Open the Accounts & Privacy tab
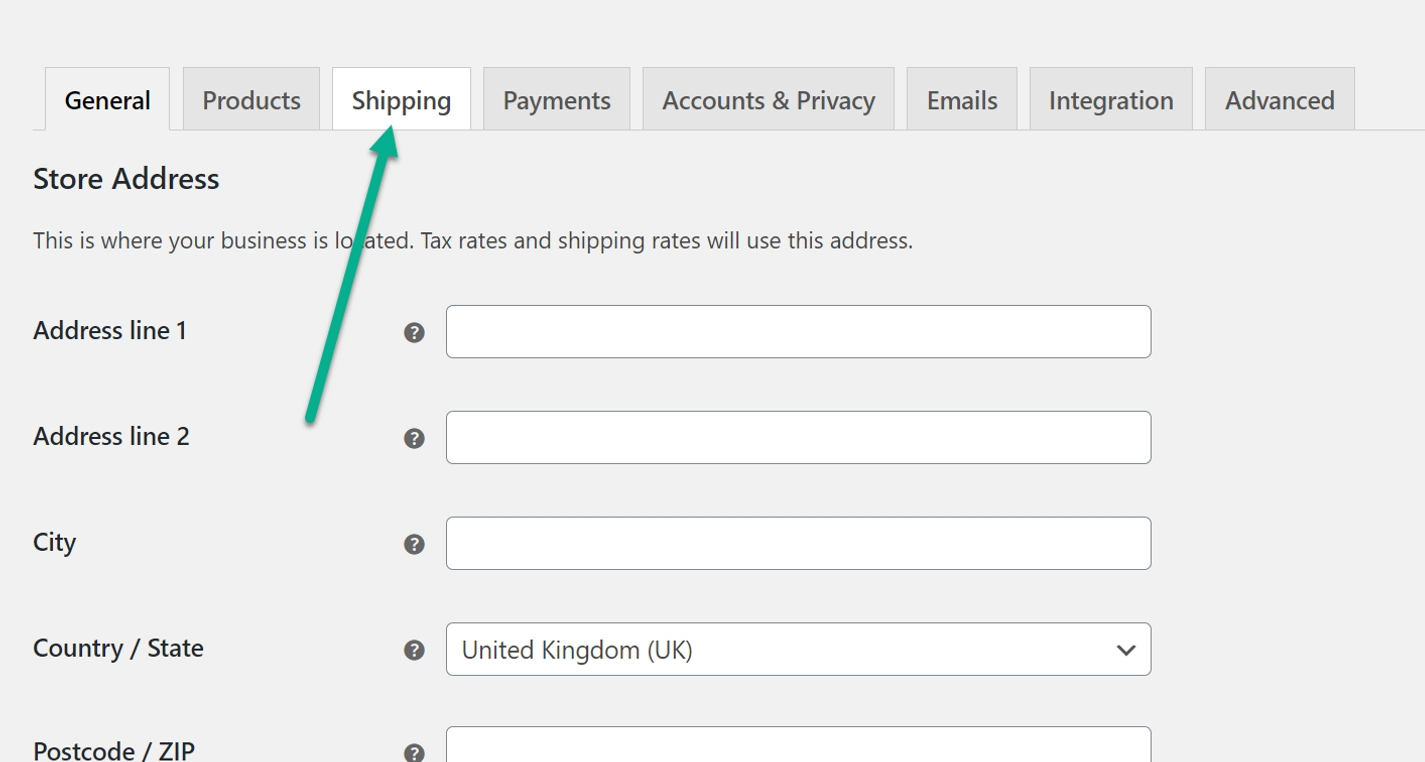The width and height of the screenshot is (1425, 762). click(x=768, y=100)
